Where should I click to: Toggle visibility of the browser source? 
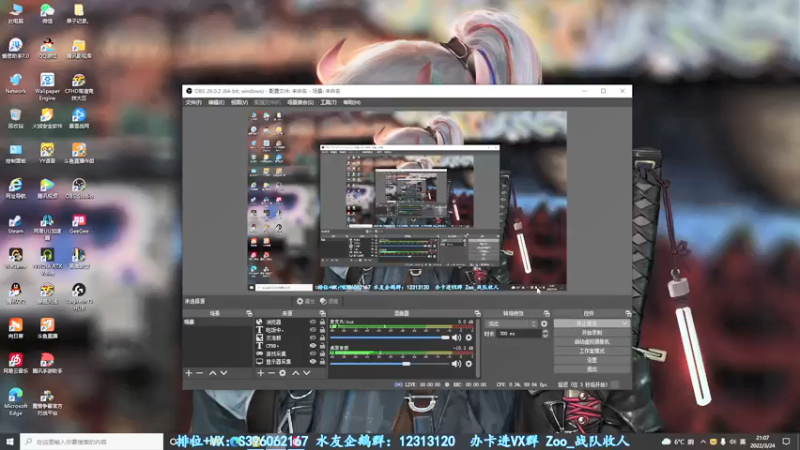click(x=313, y=322)
